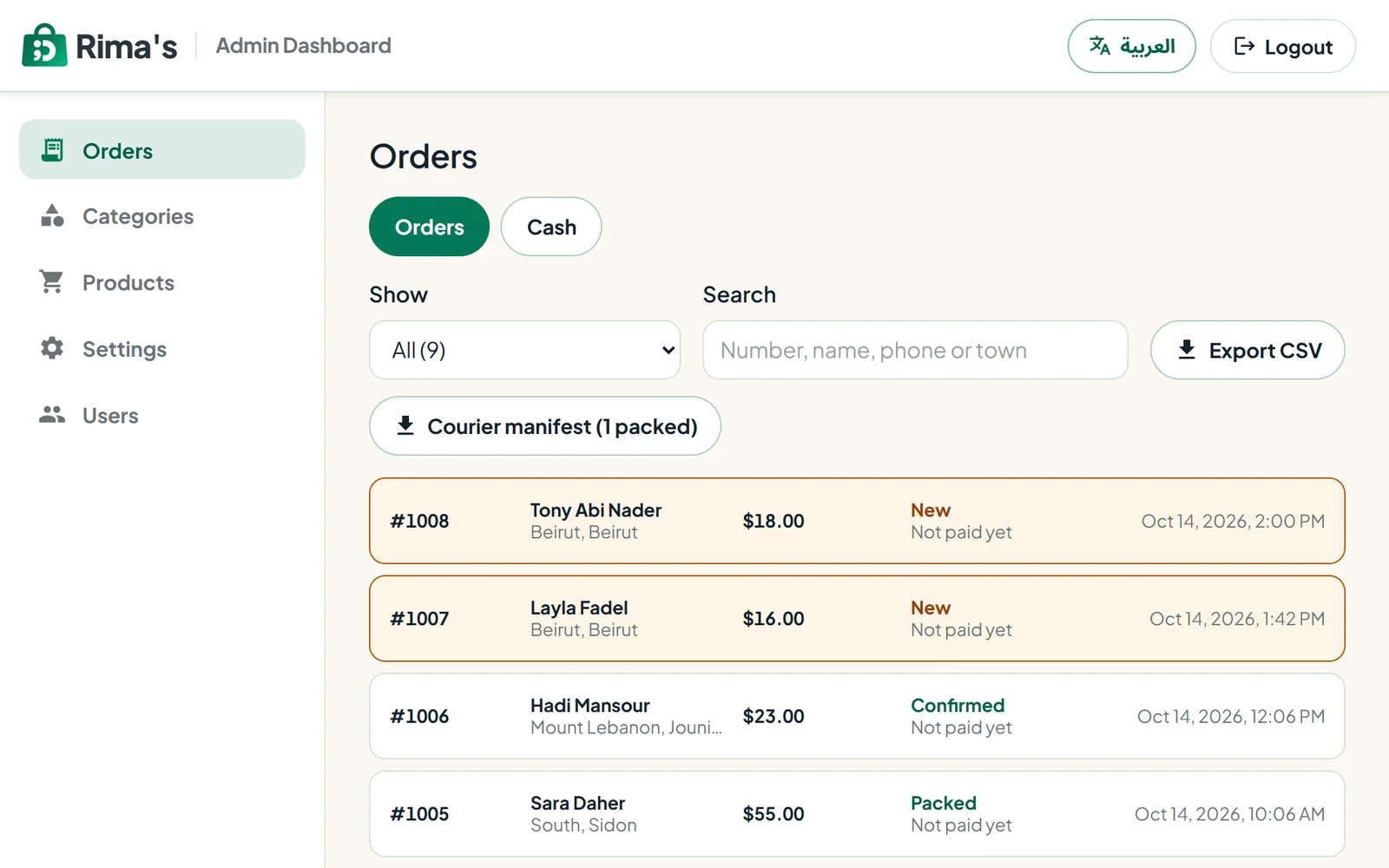Click the Products cart icon

coord(52,282)
